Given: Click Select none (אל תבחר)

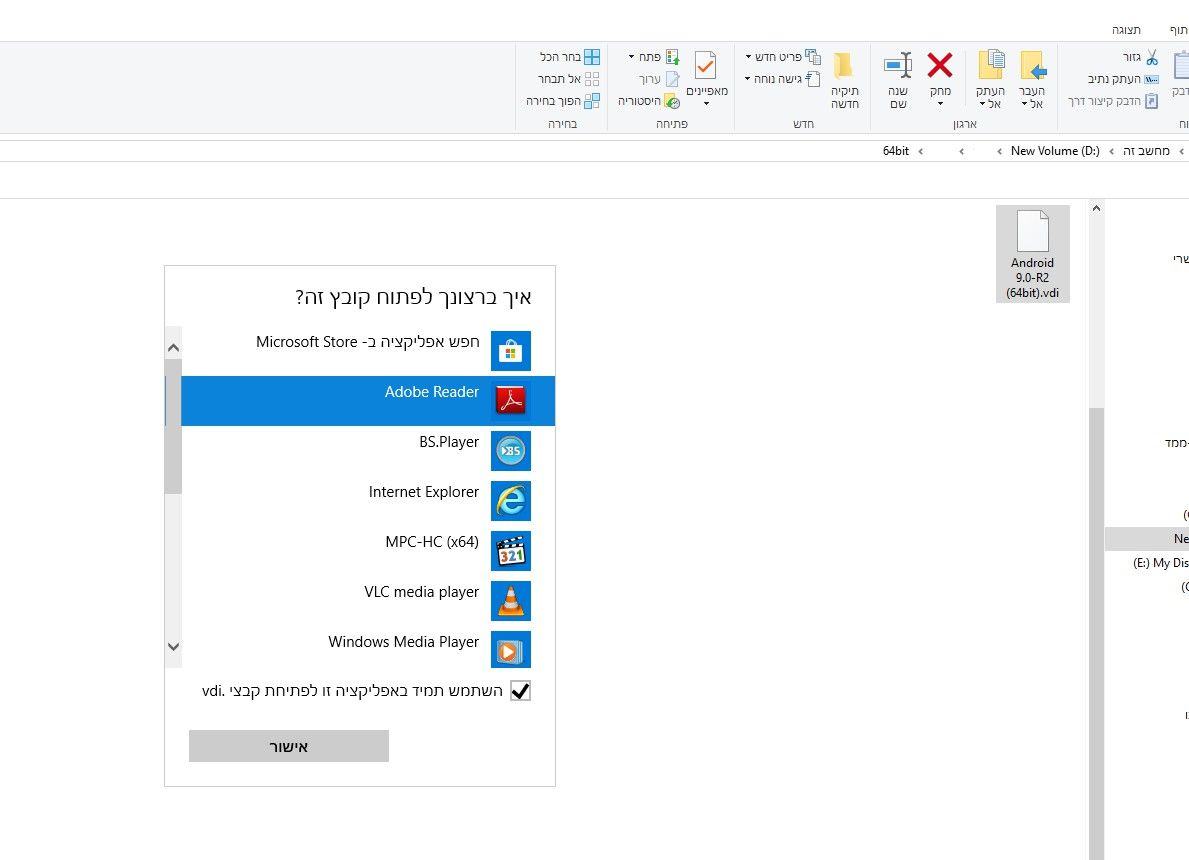Looking at the screenshot, I should 569,79.
